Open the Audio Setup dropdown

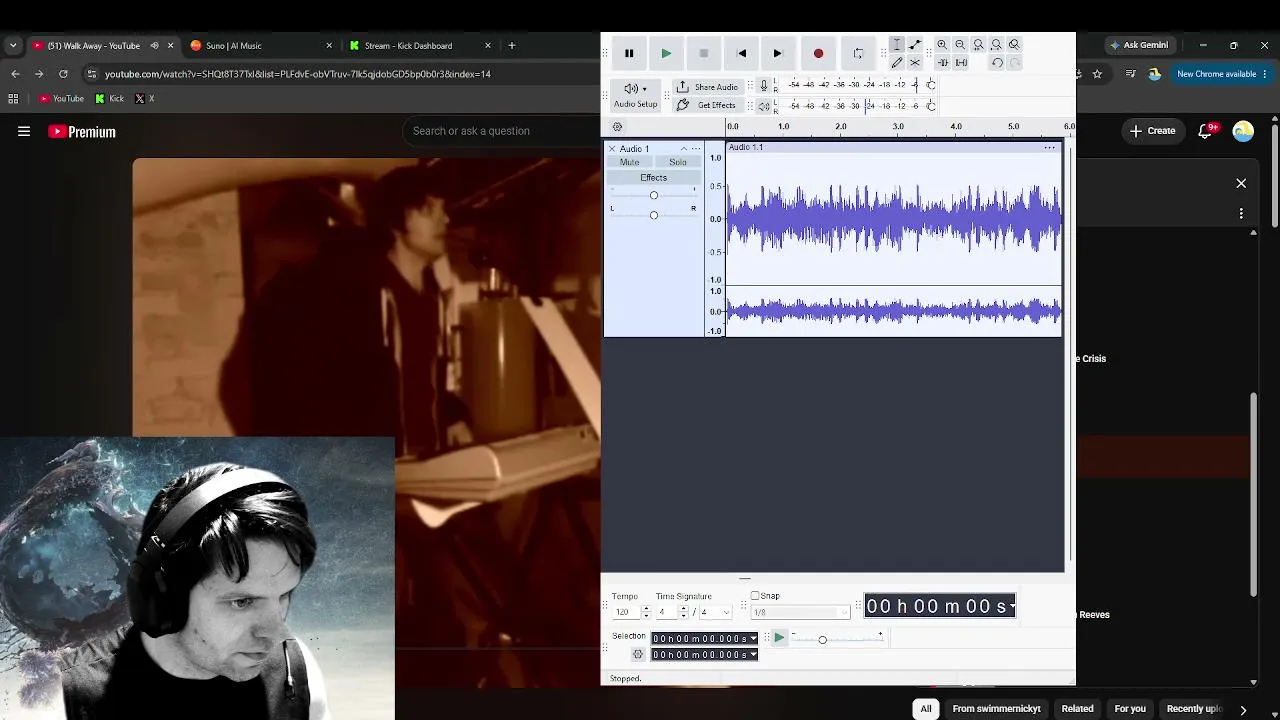[x=636, y=95]
